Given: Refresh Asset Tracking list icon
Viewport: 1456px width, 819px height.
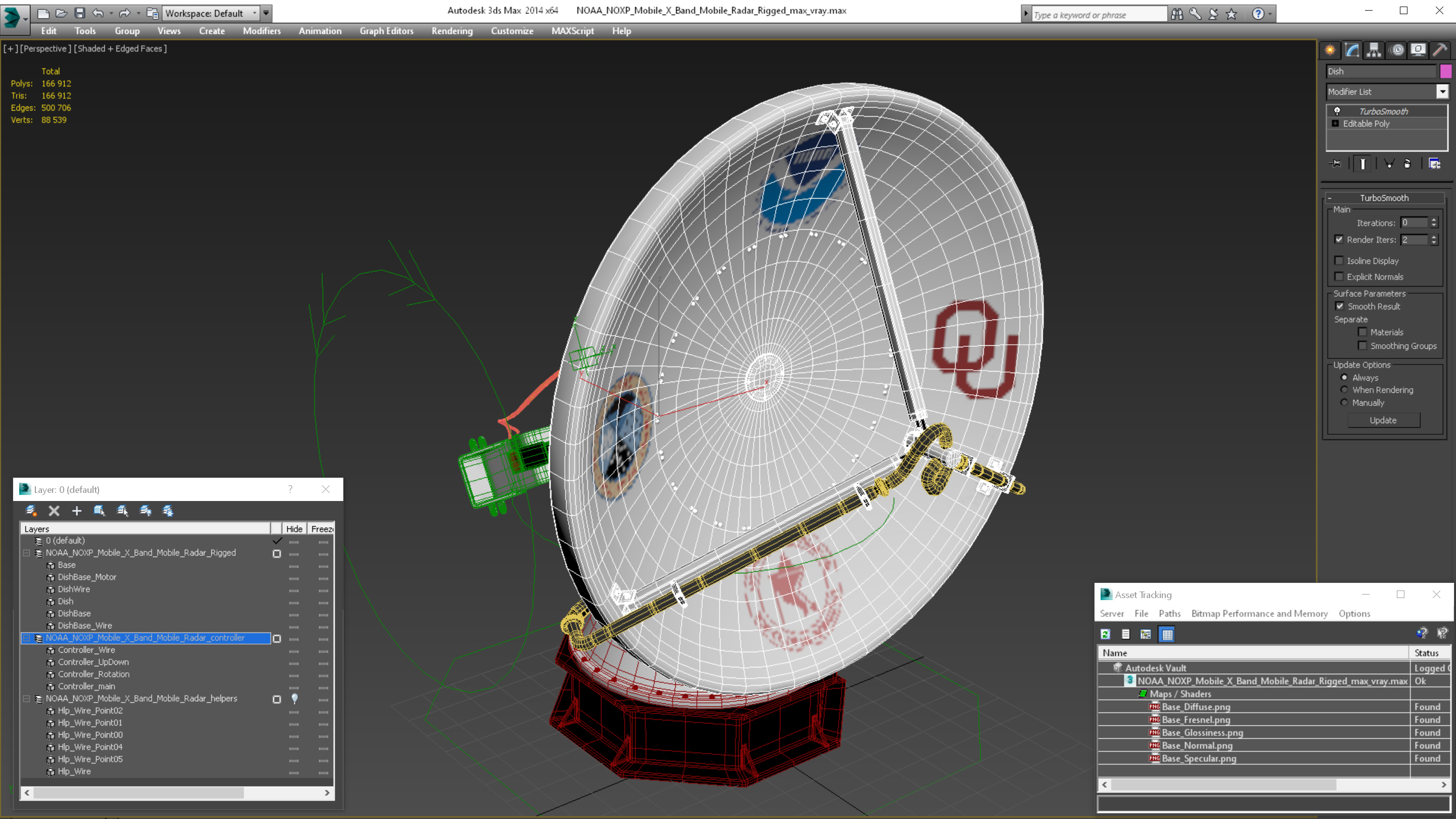Looking at the screenshot, I should pos(1106,634).
